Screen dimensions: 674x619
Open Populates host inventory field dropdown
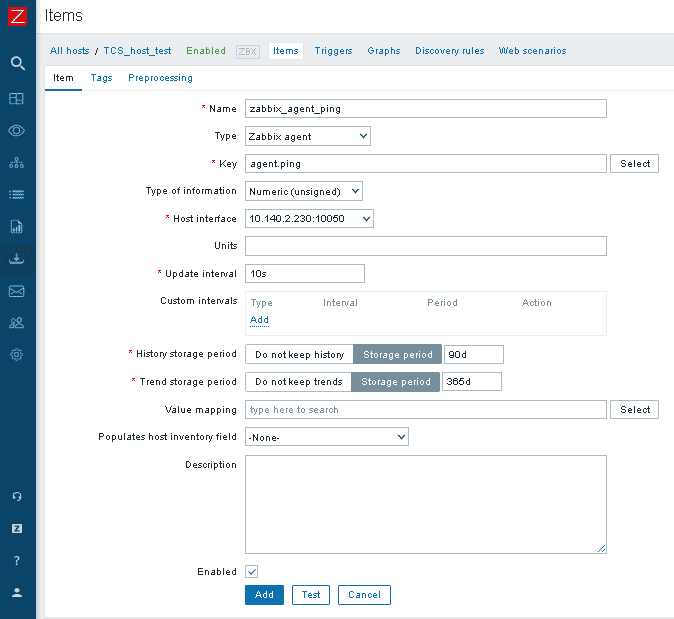tap(327, 437)
